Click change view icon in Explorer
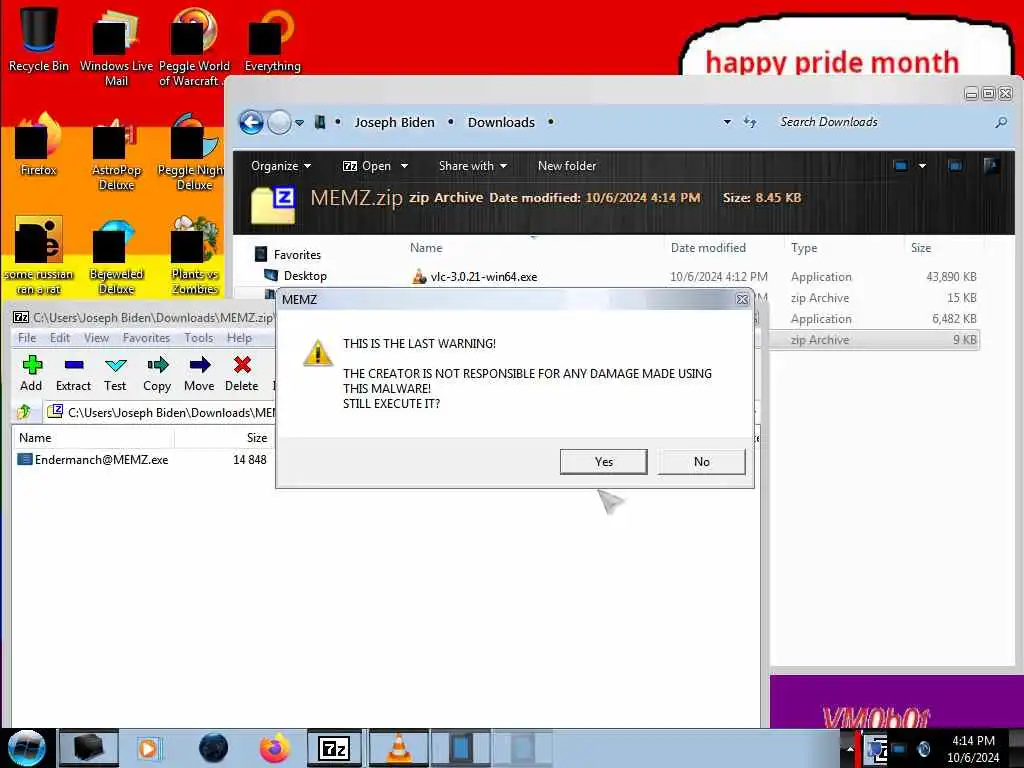 [901, 166]
